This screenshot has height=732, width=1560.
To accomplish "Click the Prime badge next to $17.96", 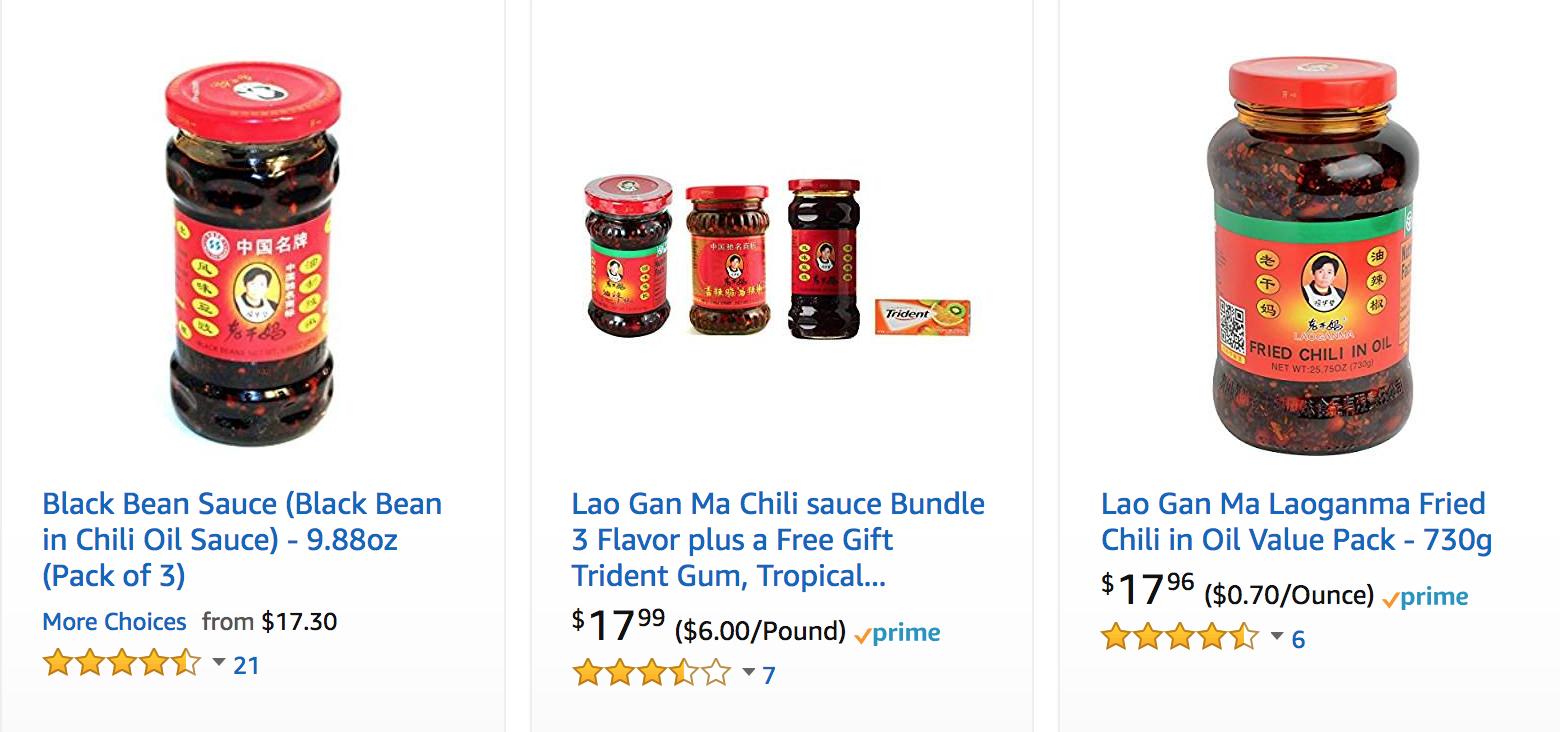I will tap(1425, 597).
